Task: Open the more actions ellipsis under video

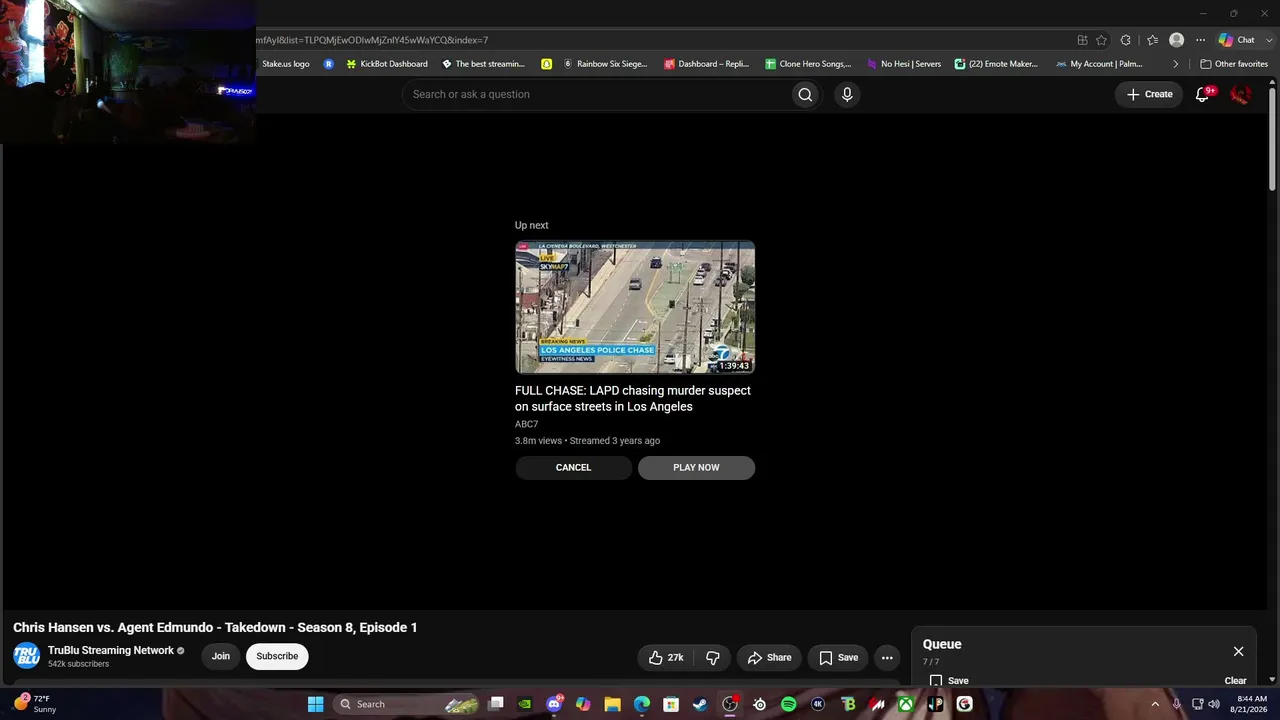Action: point(887,657)
